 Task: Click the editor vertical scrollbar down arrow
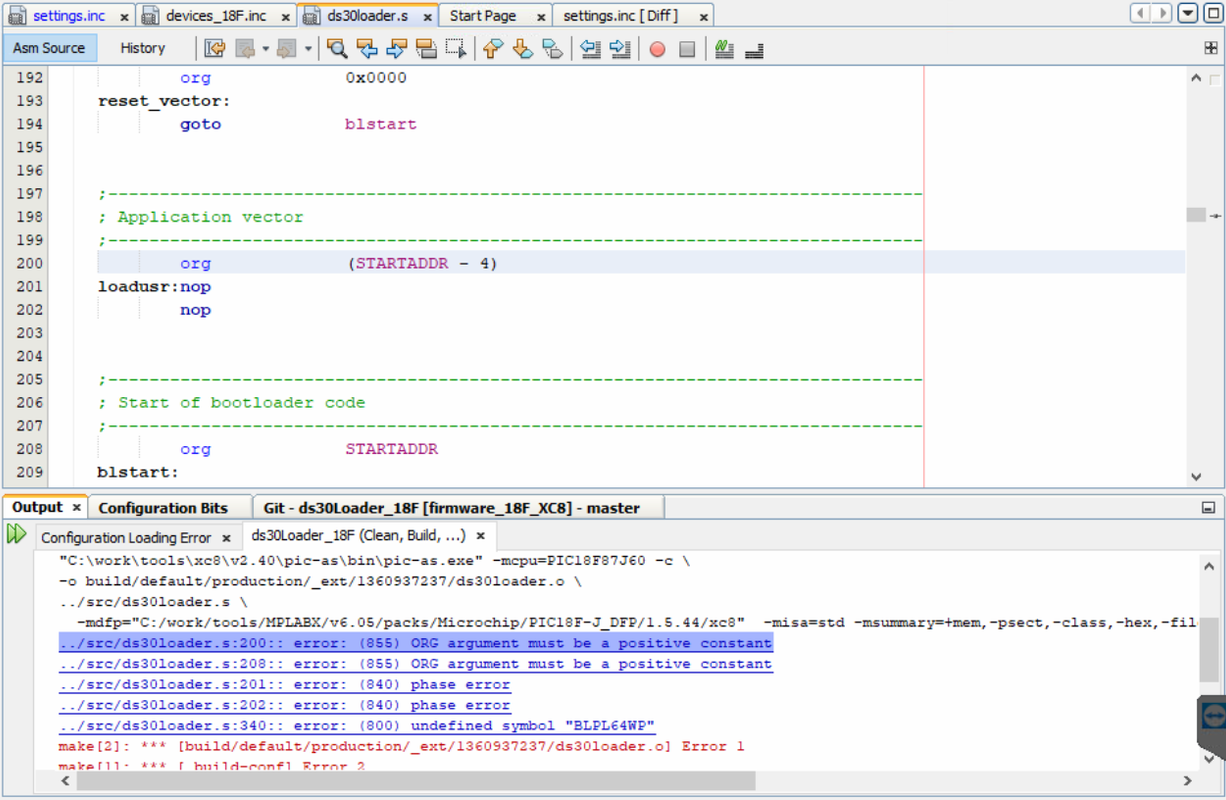click(x=1196, y=477)
